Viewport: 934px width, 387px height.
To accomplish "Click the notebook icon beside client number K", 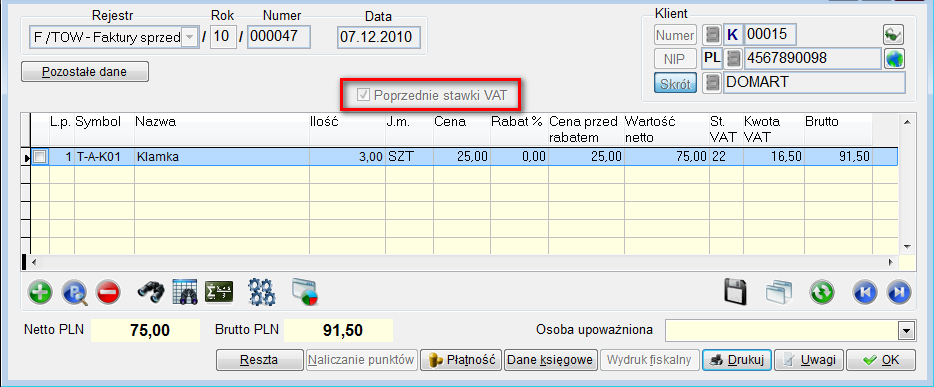I will [x=712, y=35].
